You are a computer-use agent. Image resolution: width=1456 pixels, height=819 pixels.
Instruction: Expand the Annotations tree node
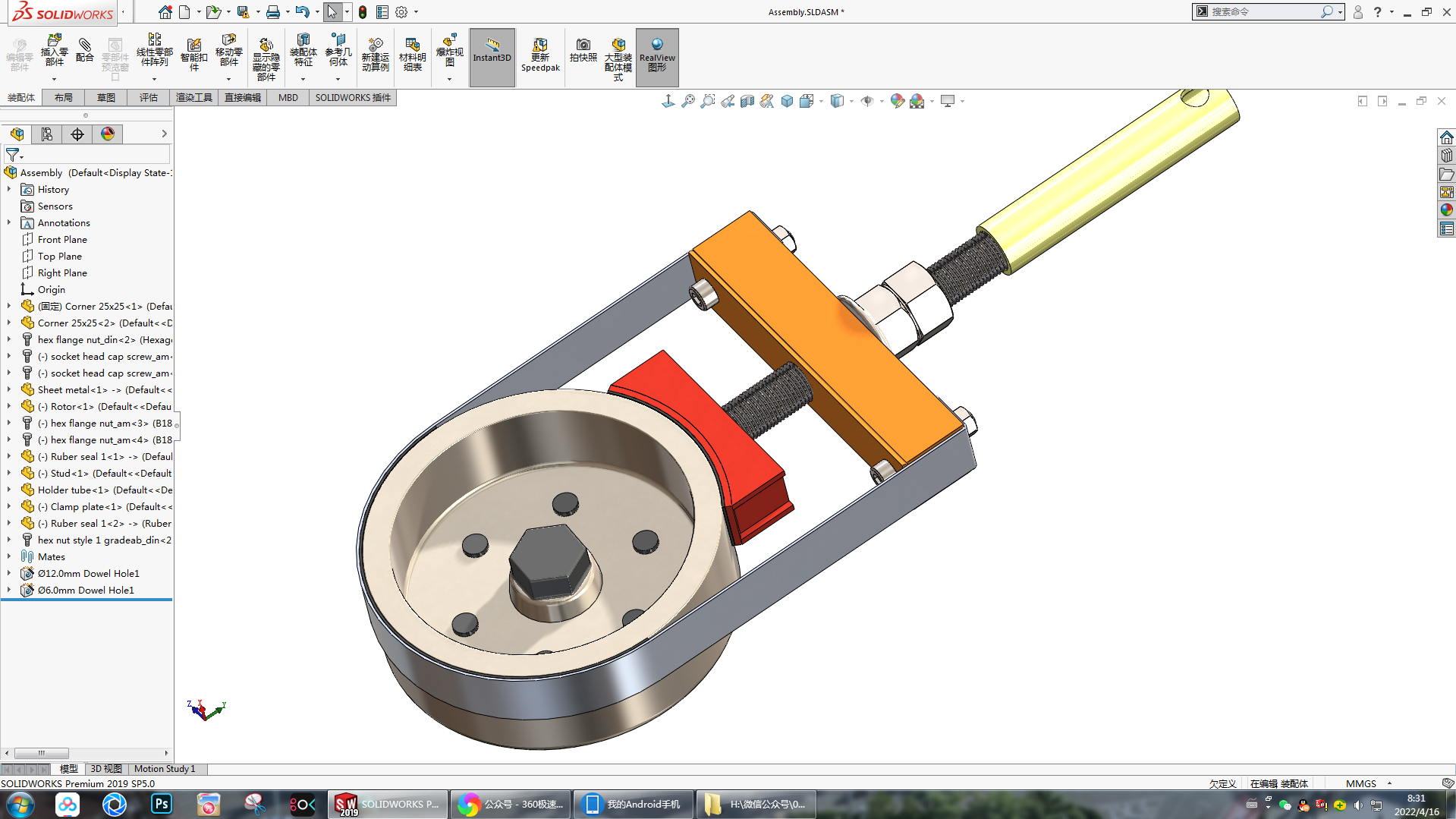(9, 222)
